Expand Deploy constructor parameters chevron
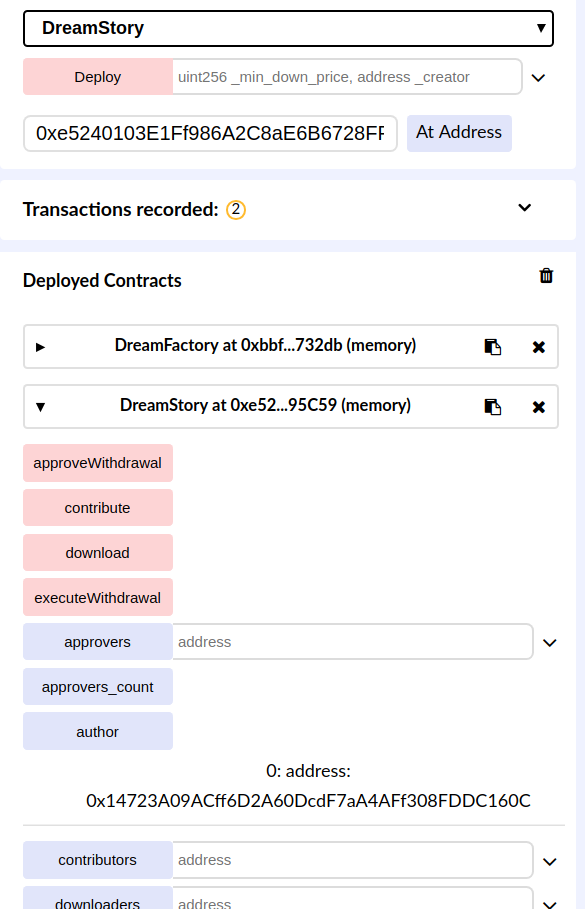Screen dimensions: 585x909 coord(538,78)
